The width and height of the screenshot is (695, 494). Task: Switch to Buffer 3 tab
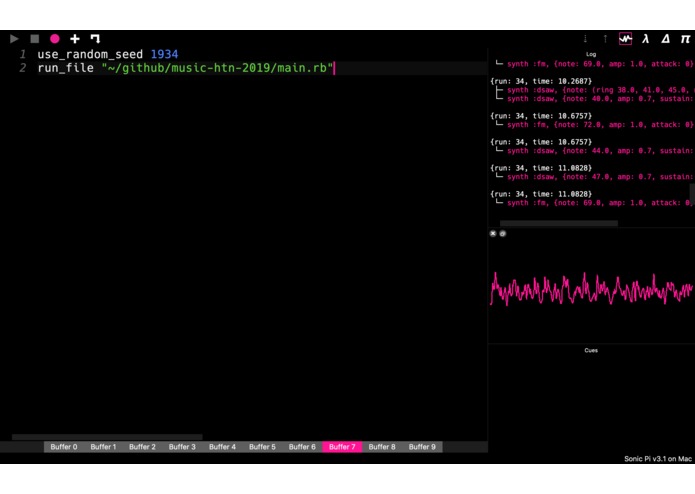tap(182, 447)
